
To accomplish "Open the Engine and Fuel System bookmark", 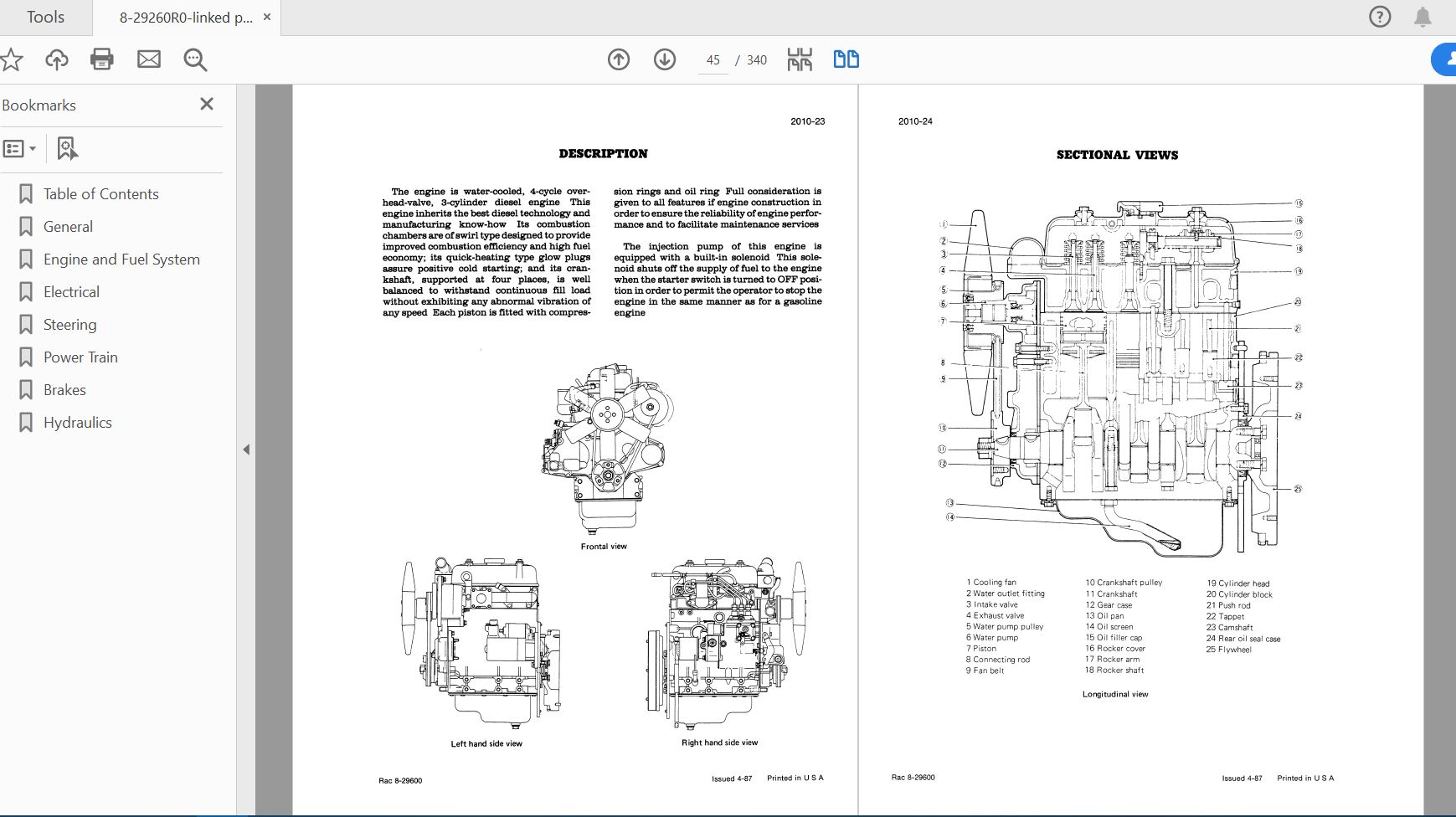I will 121,259.
